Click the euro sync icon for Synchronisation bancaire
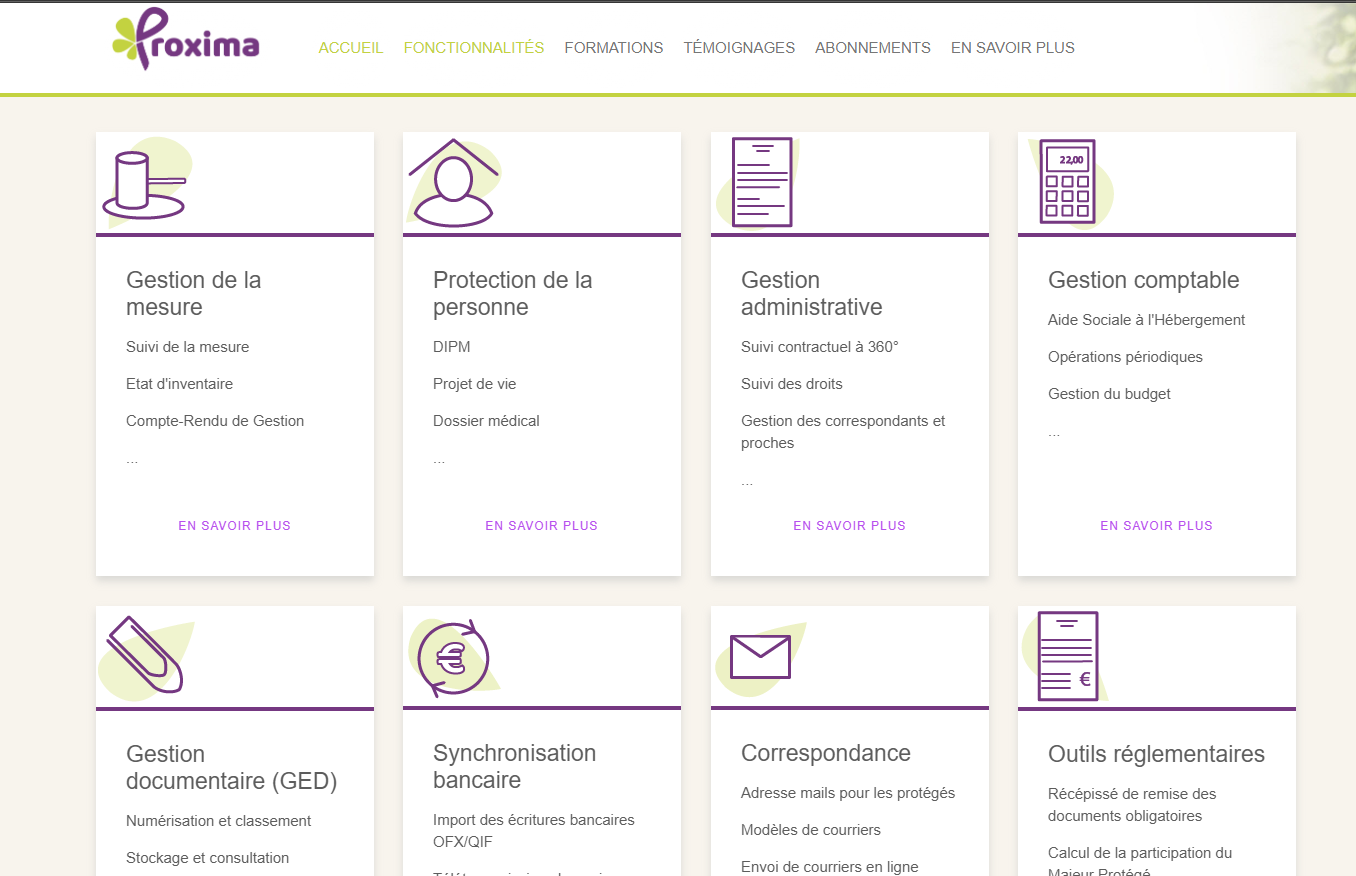Screen dimensions: 1356x876 pyautogui.click(x=453, y=659)
